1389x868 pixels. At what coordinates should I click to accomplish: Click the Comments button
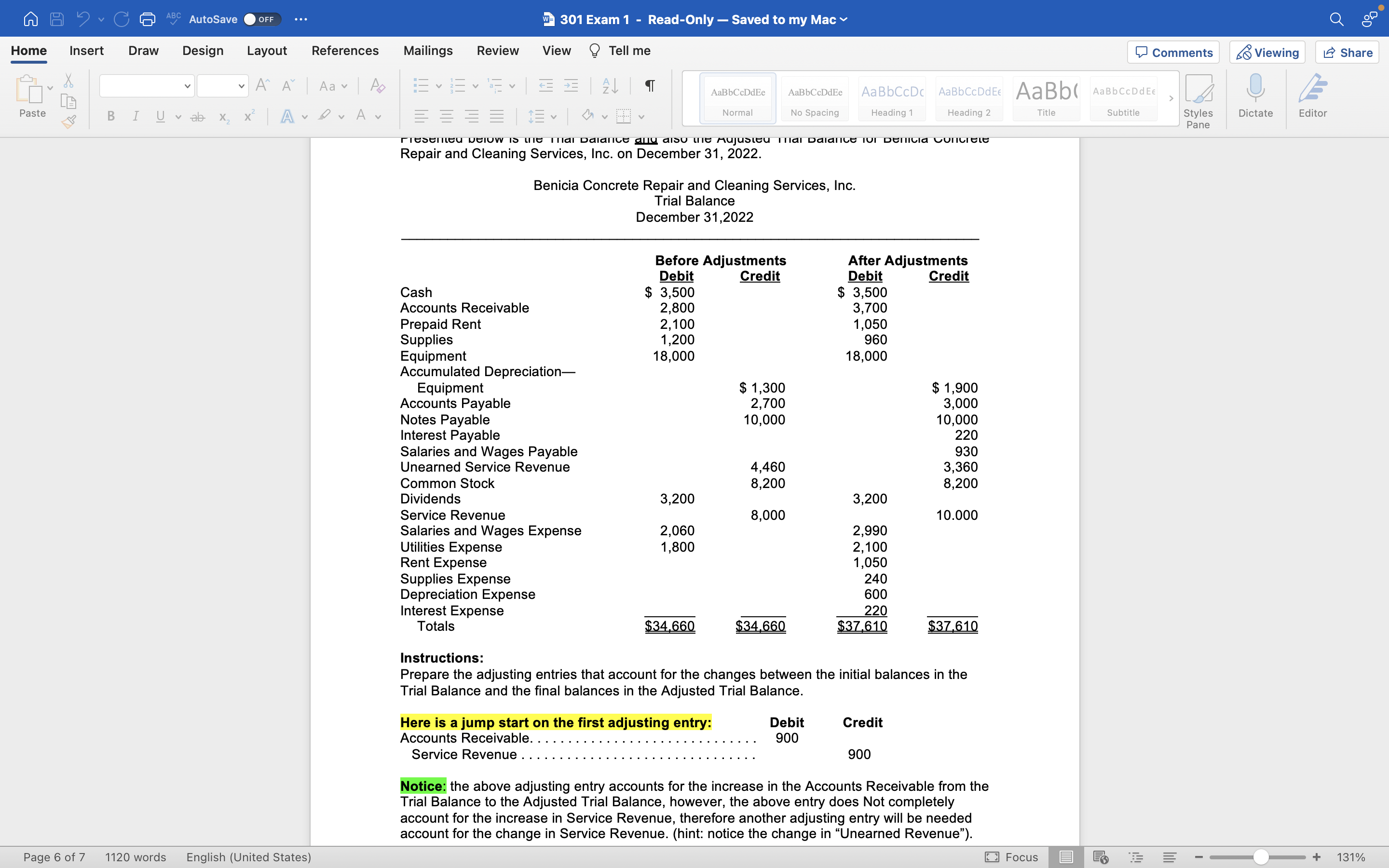[1173, 52]
